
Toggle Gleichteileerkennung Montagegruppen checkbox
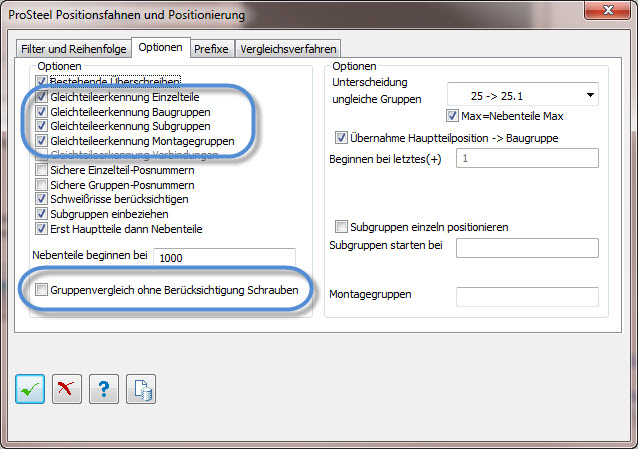tap(41, 141)
